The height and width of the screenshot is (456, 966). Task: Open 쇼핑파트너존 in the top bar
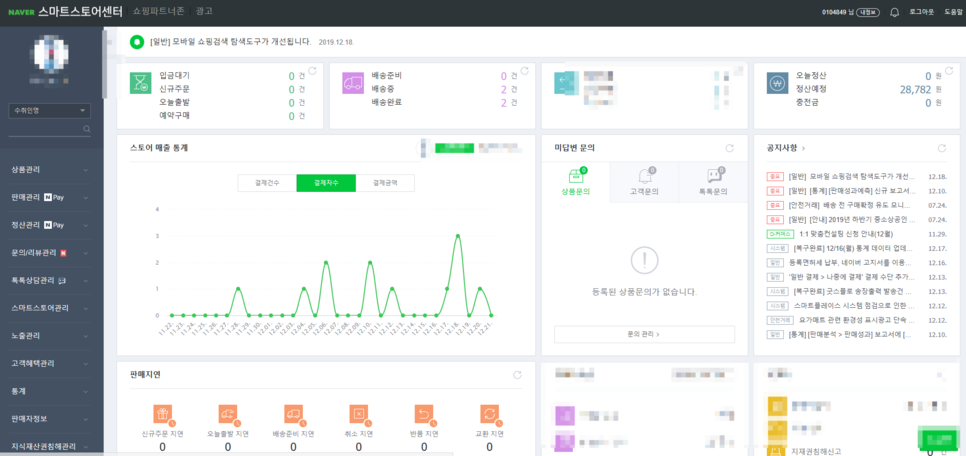159,12
